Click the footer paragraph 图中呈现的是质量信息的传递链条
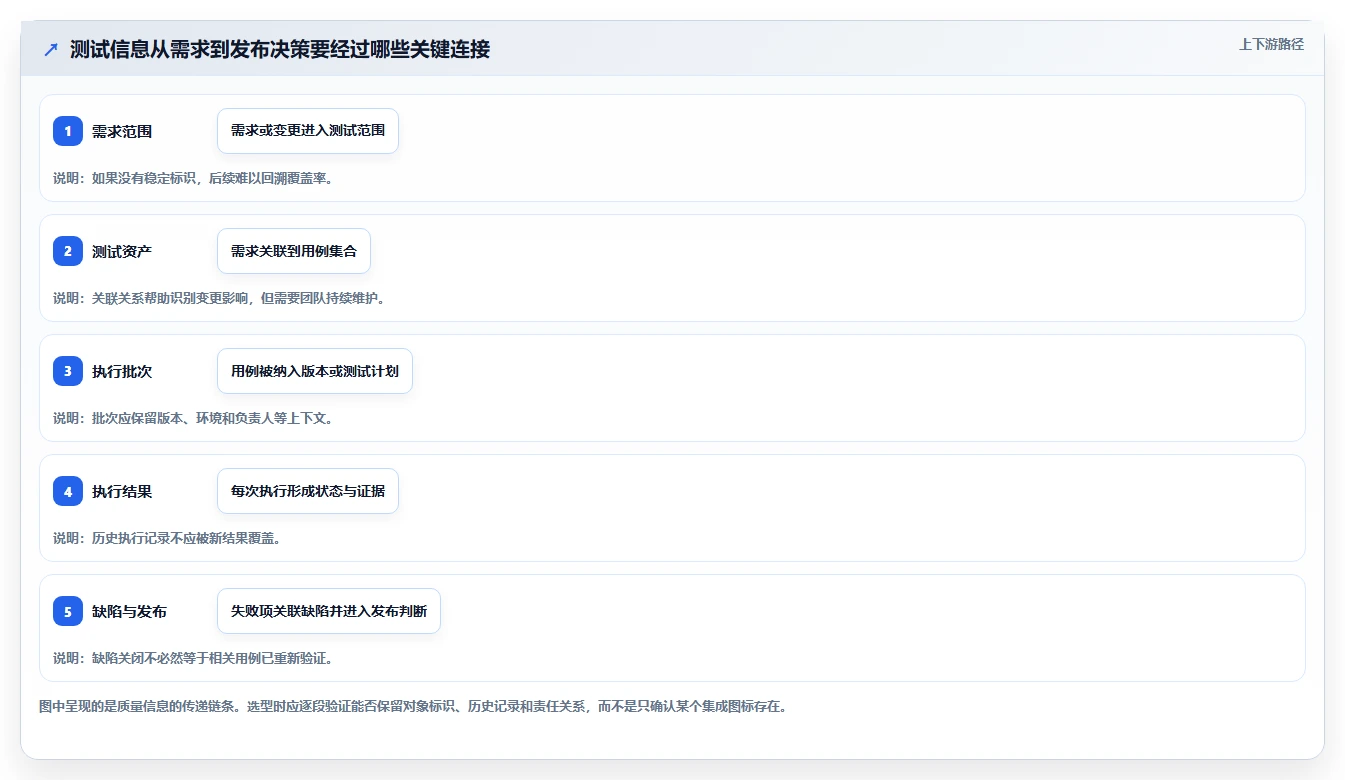Screen dimensions: 1345x780 [413, 706]
